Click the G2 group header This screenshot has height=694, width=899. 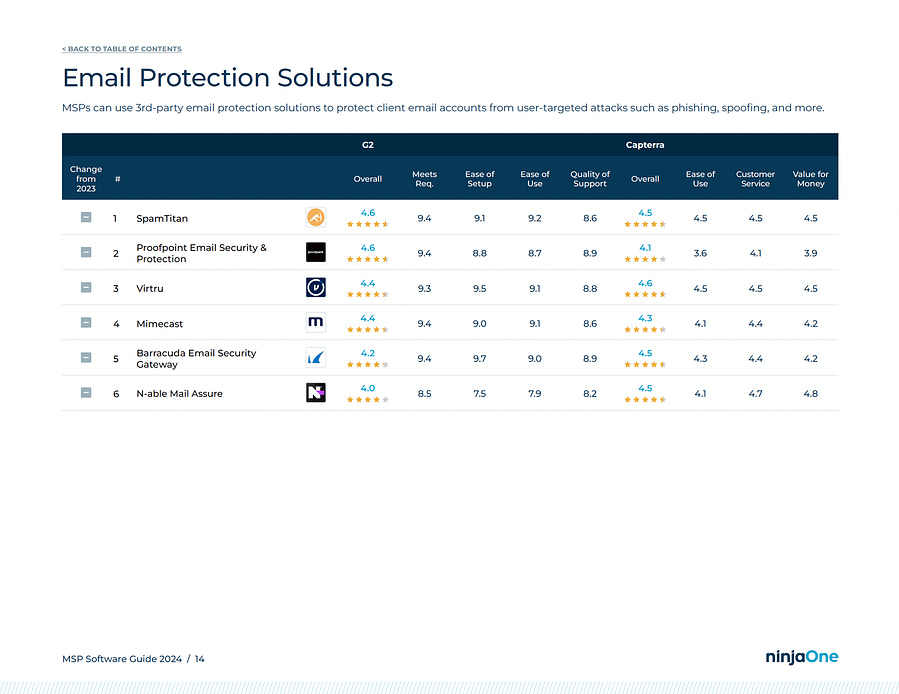pos(368,145)
